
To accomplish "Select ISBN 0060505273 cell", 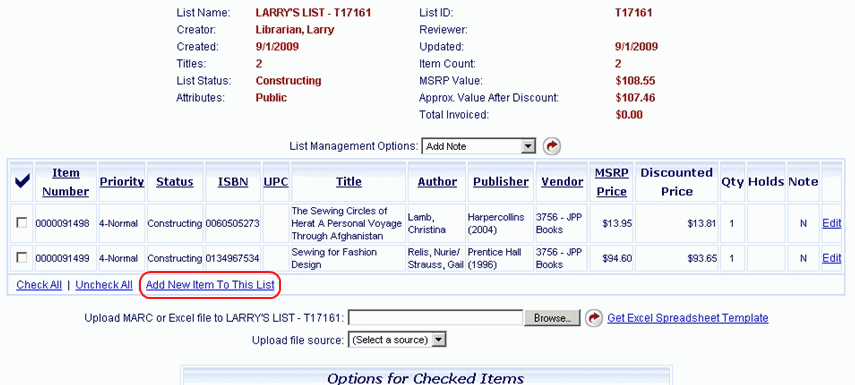I will click(233, 223).
